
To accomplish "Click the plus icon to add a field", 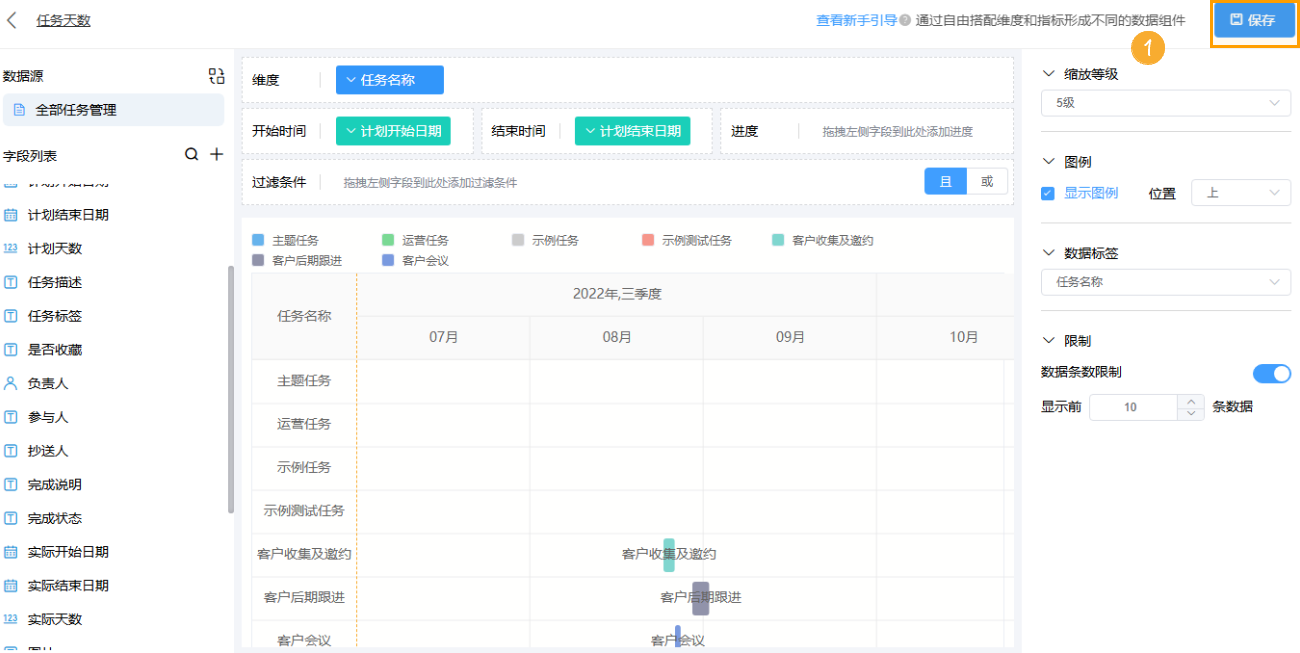I will point(216,156).
